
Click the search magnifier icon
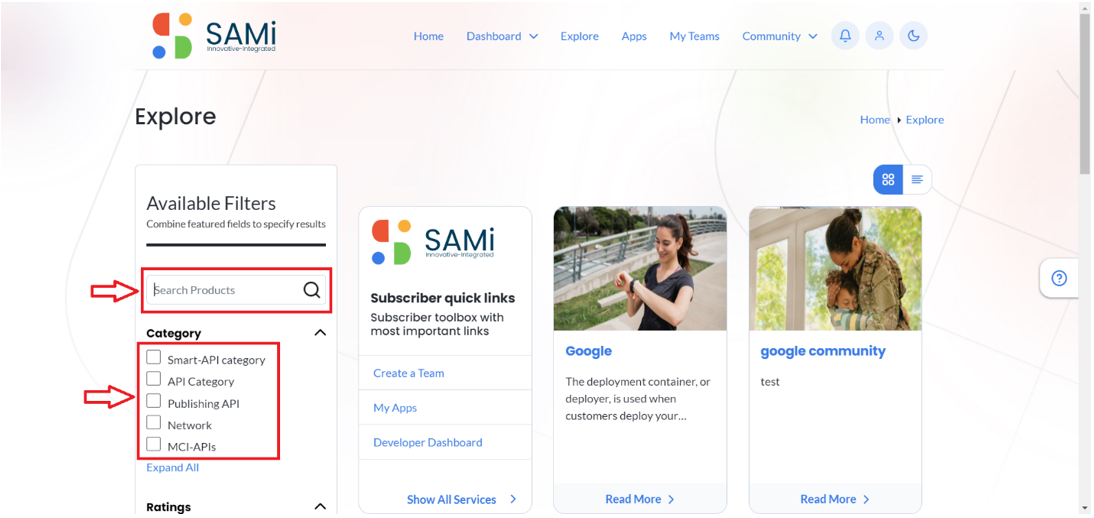[311, 290]
